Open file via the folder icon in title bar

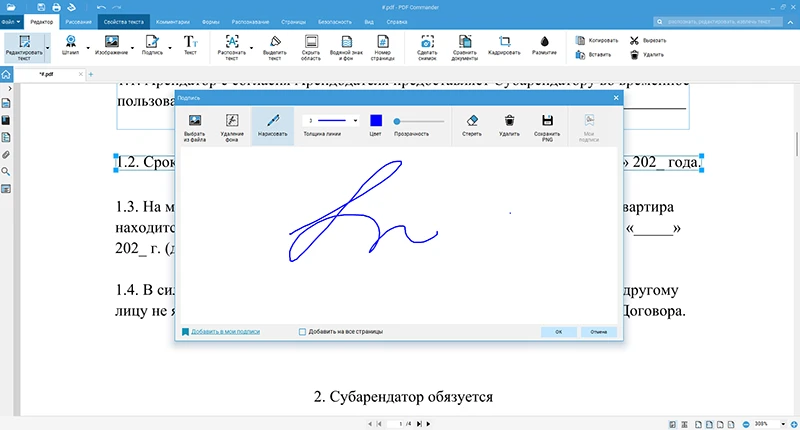pyautogui.click(x=11, y=7)
